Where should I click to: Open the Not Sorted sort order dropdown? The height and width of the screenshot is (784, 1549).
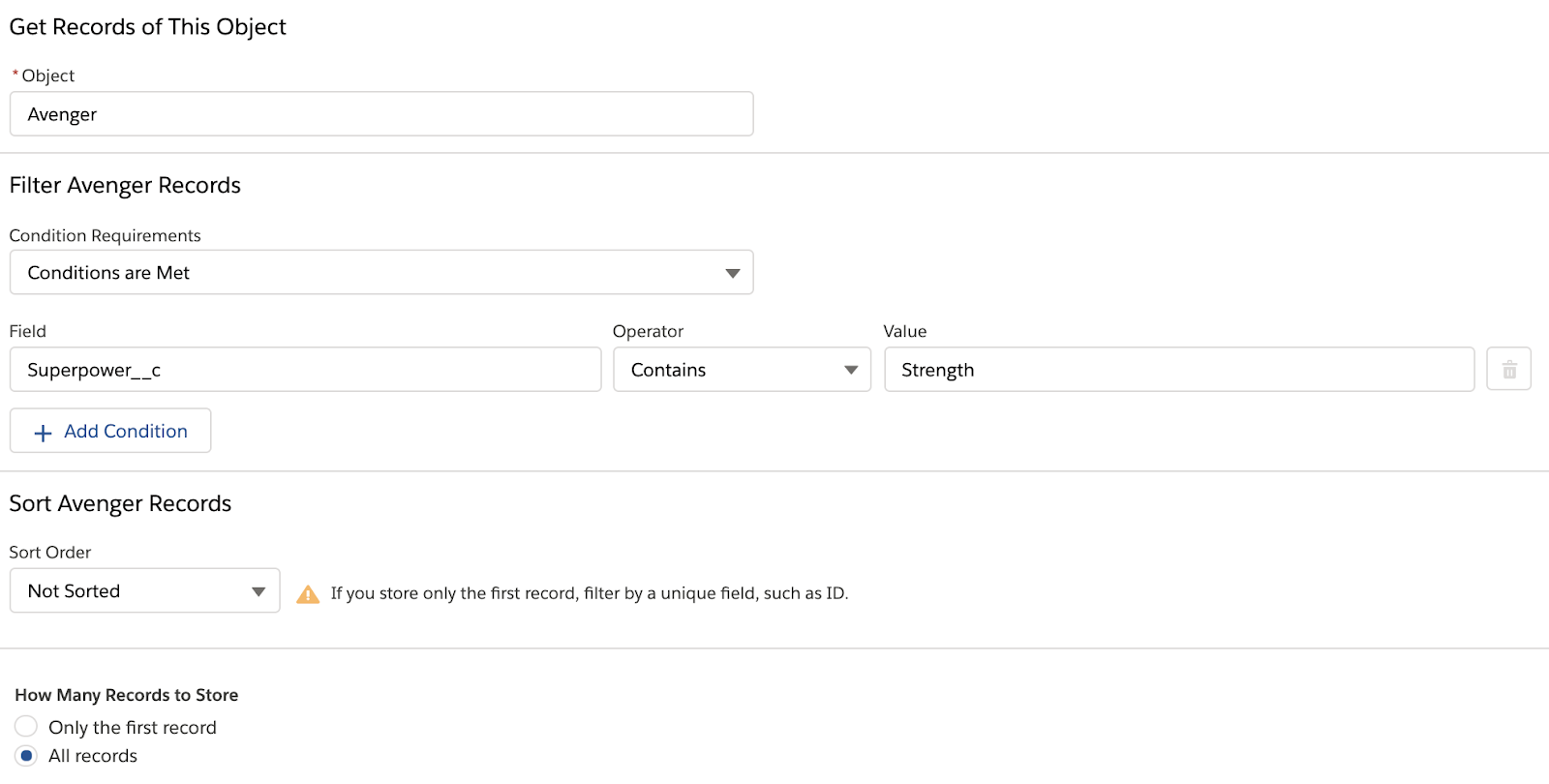pos(144,590)
